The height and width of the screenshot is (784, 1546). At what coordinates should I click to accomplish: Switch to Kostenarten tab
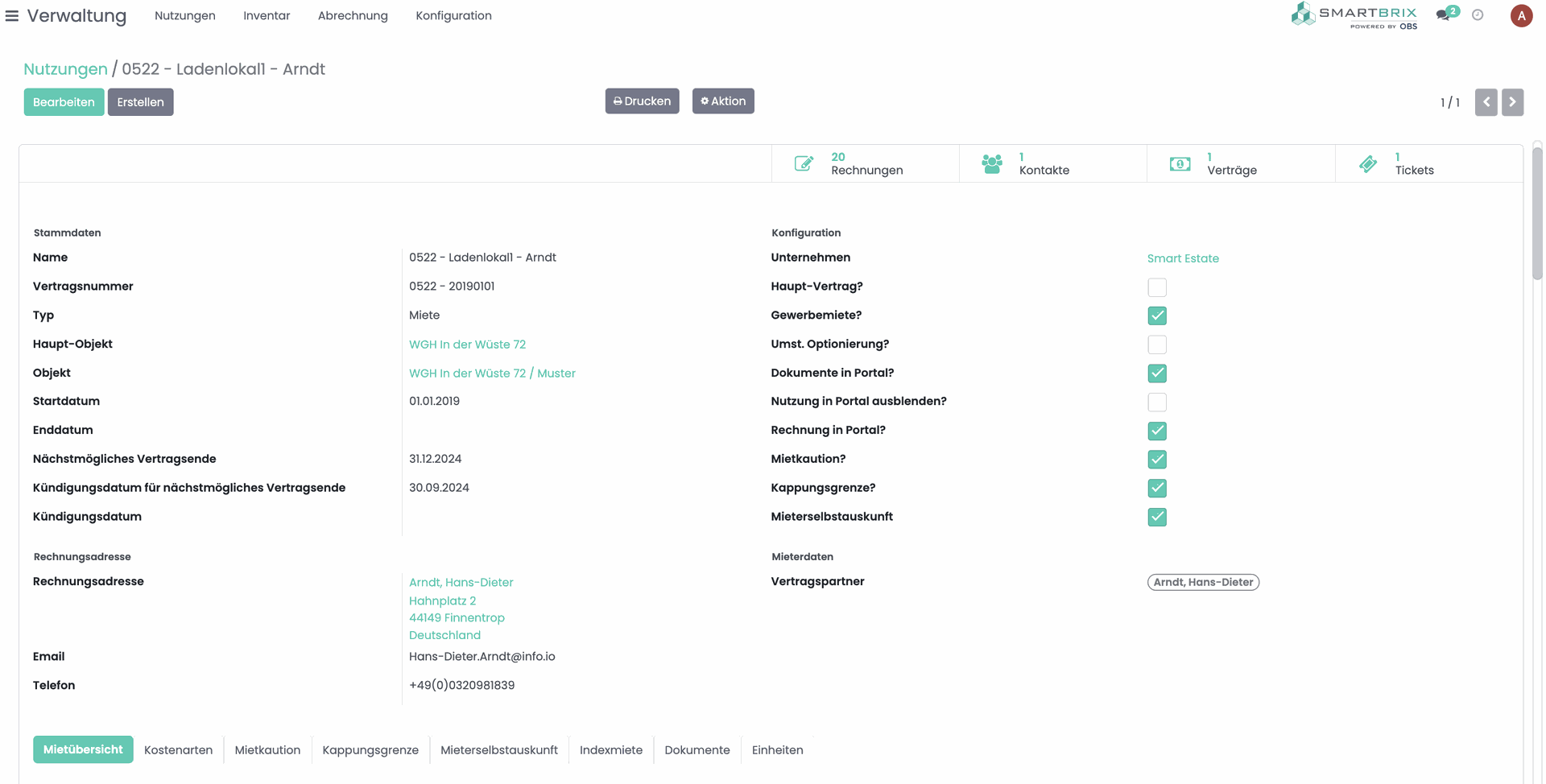coord(178,750)
